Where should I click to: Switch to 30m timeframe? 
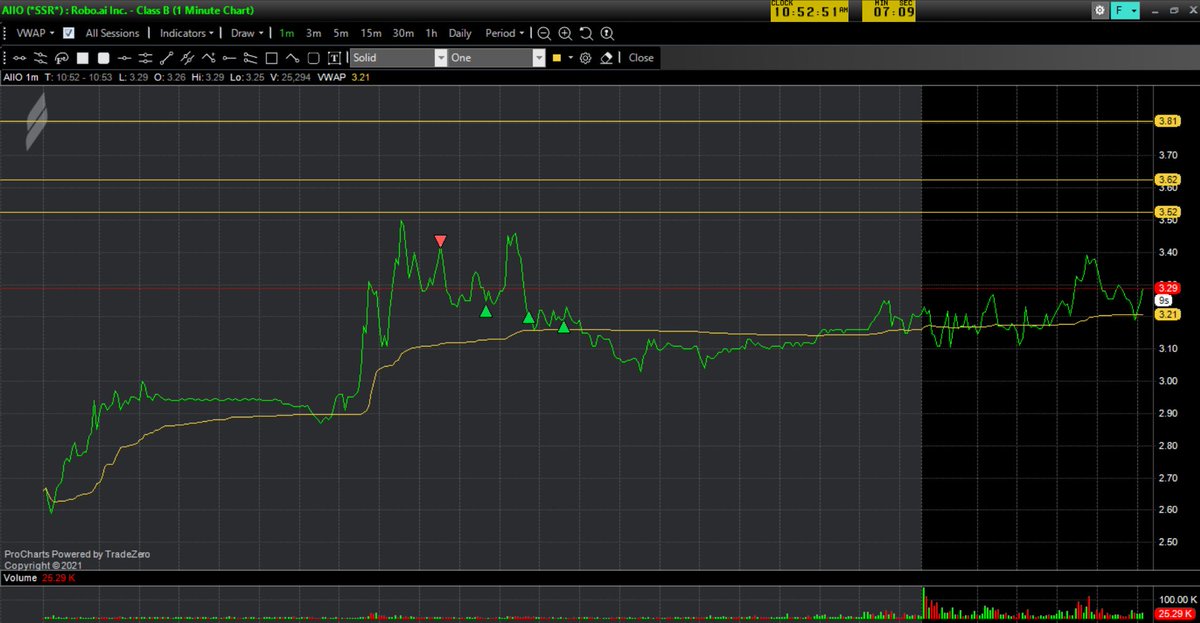[403, 33]
